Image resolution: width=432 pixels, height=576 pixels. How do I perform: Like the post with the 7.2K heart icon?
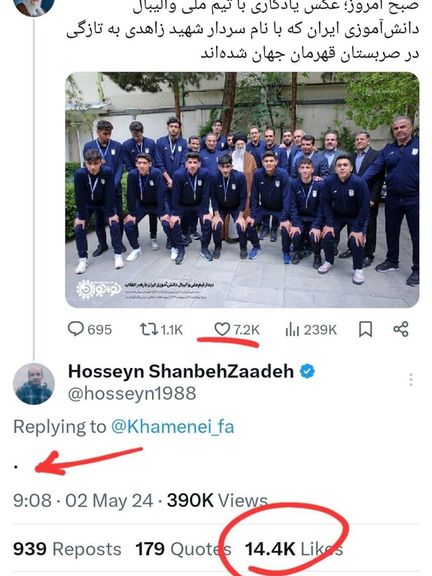click(222, 329)
